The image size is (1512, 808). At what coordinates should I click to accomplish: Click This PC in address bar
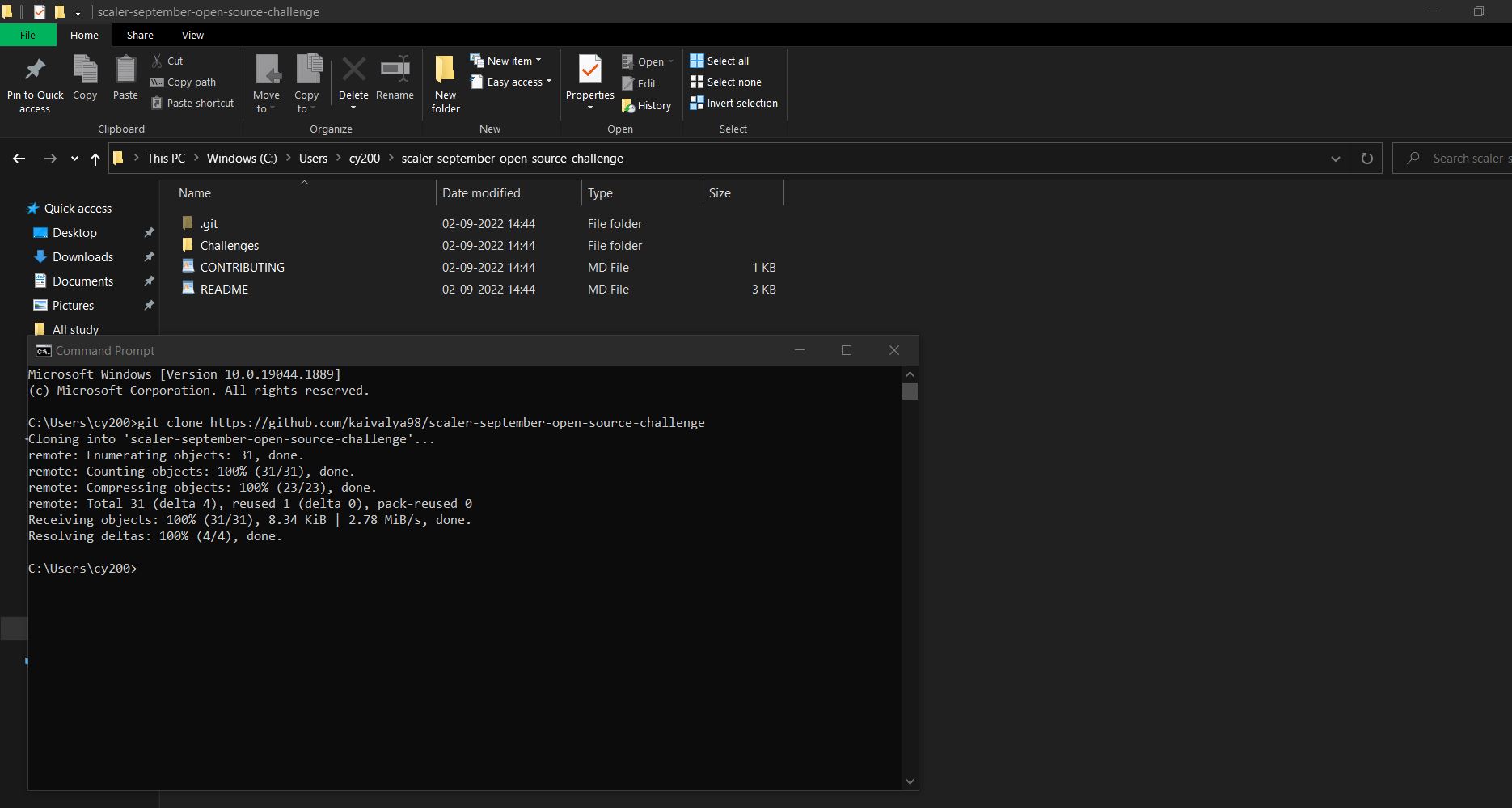166,159
